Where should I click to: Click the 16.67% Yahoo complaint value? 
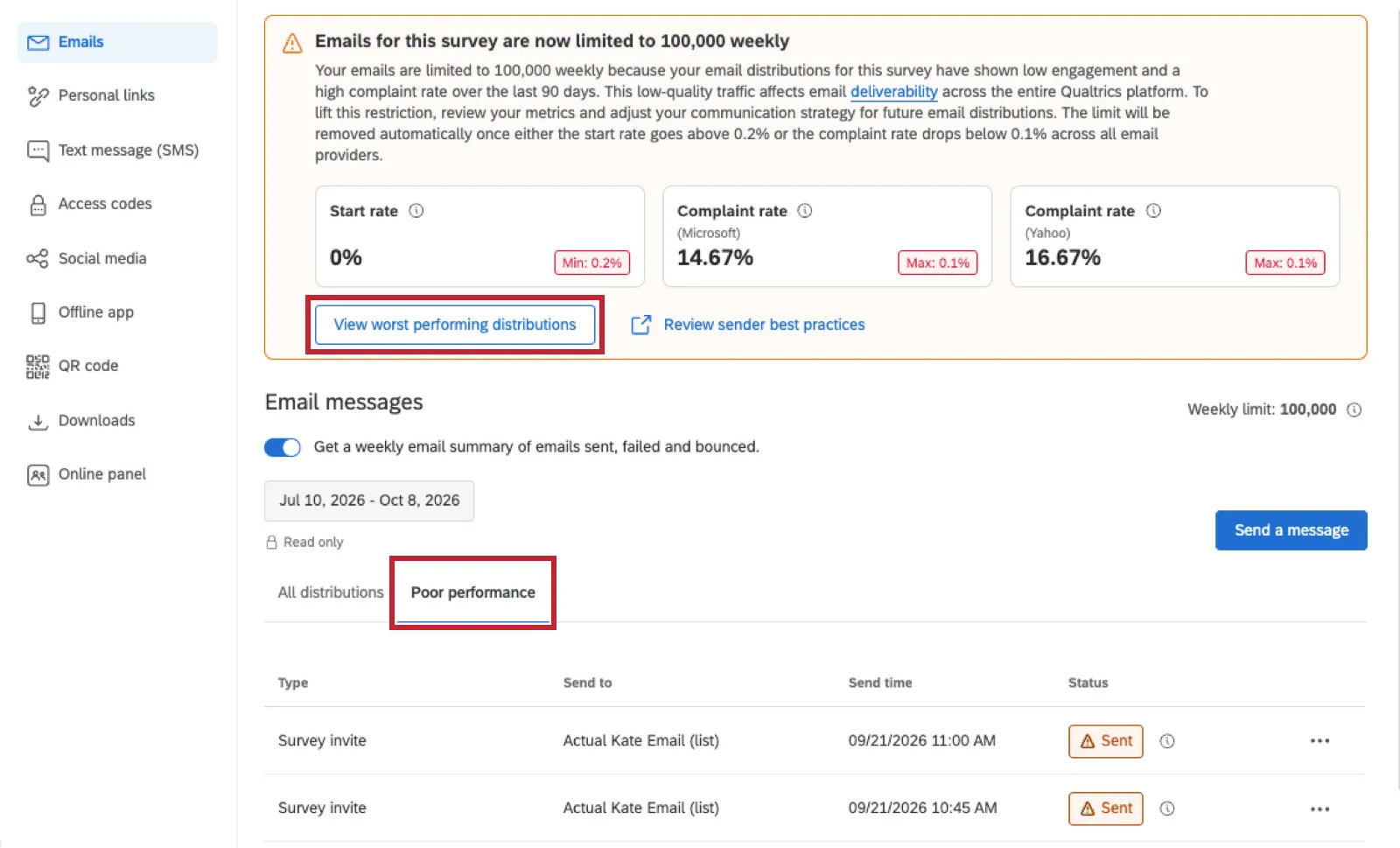[x=1062, y=258]
